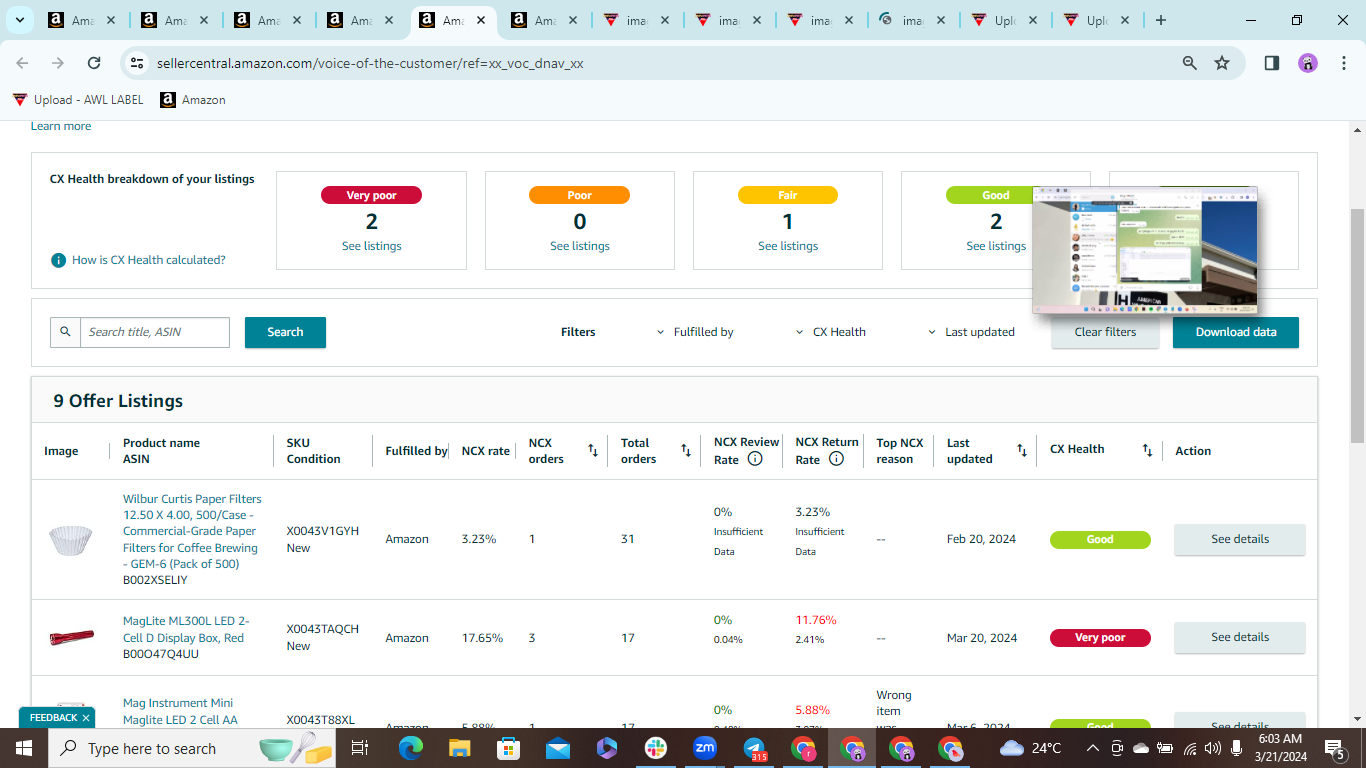The image size is (1366, 768).
Task: Go forward using the browser arrow
Action: (x=58, y=63)
